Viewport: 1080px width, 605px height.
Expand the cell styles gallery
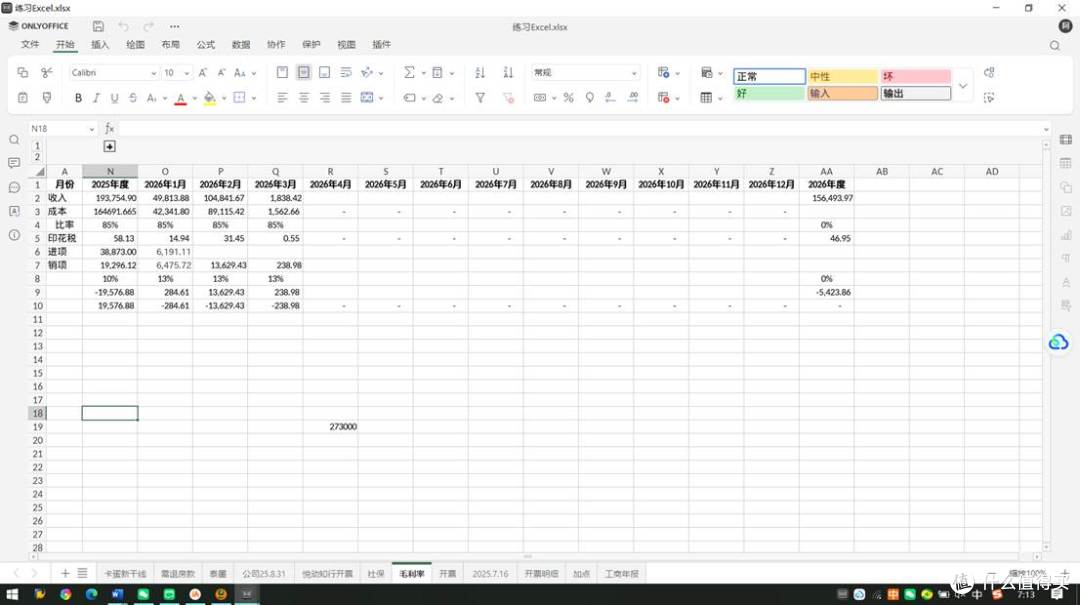(963, 85)
